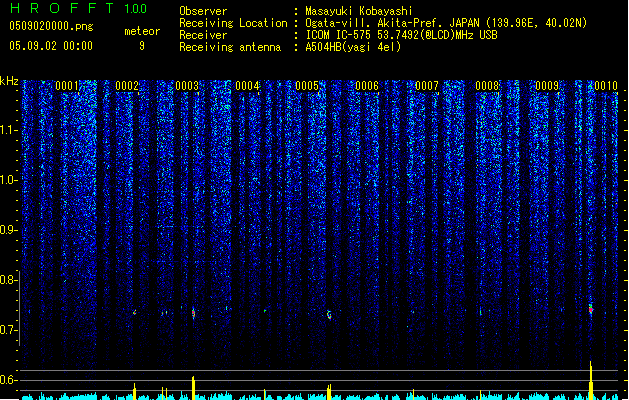Click the tallest yellow power spike below 0010
This screenshot has width=629, height=400.
590,380
